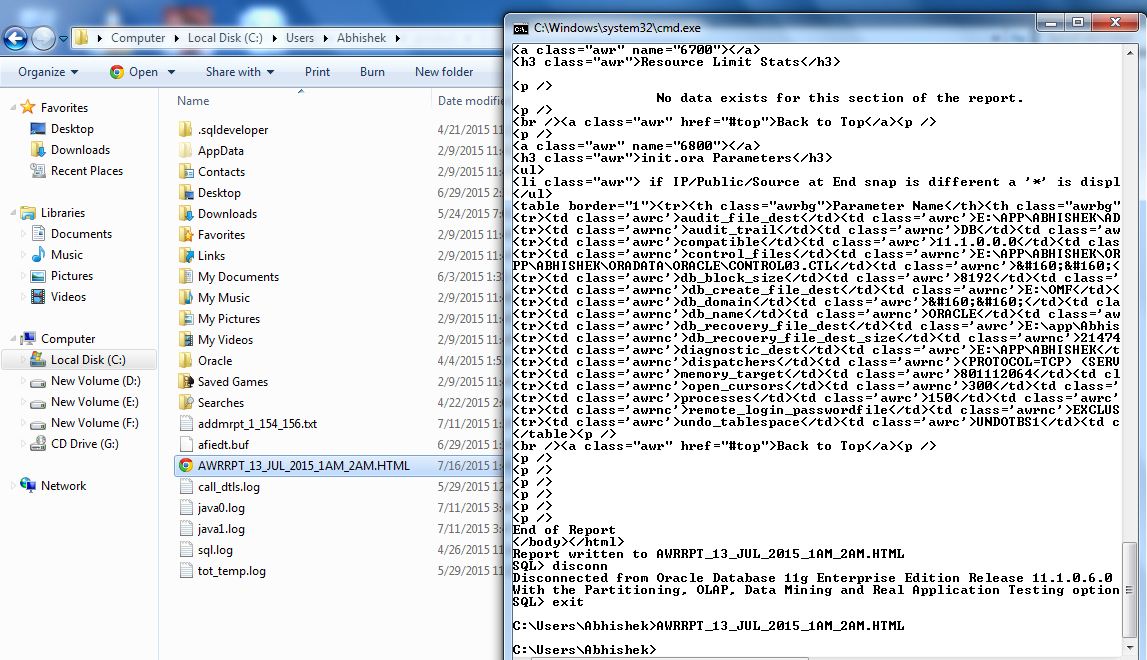Click the Pictures library icon

point(38,276)
